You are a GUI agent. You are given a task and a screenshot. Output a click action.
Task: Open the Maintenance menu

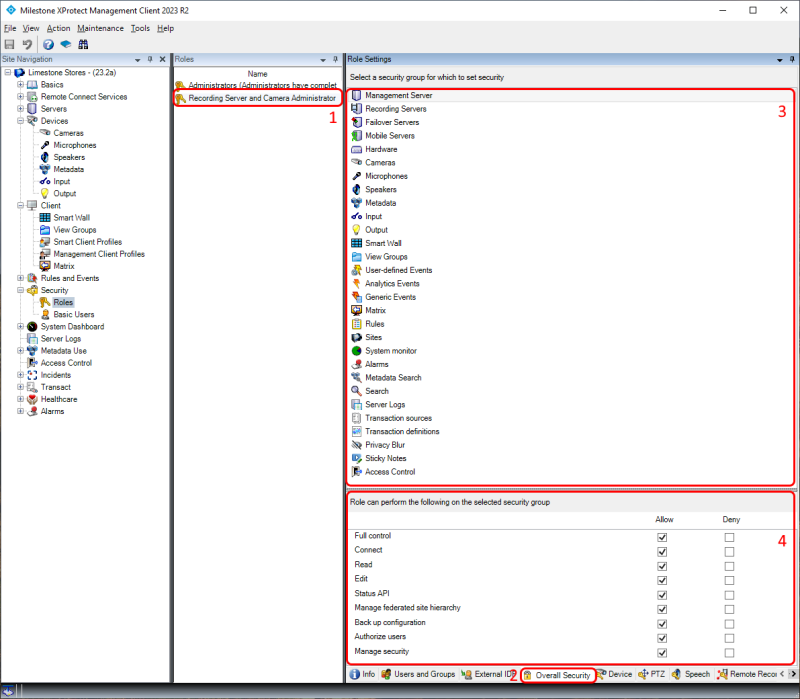pos(100,28)
